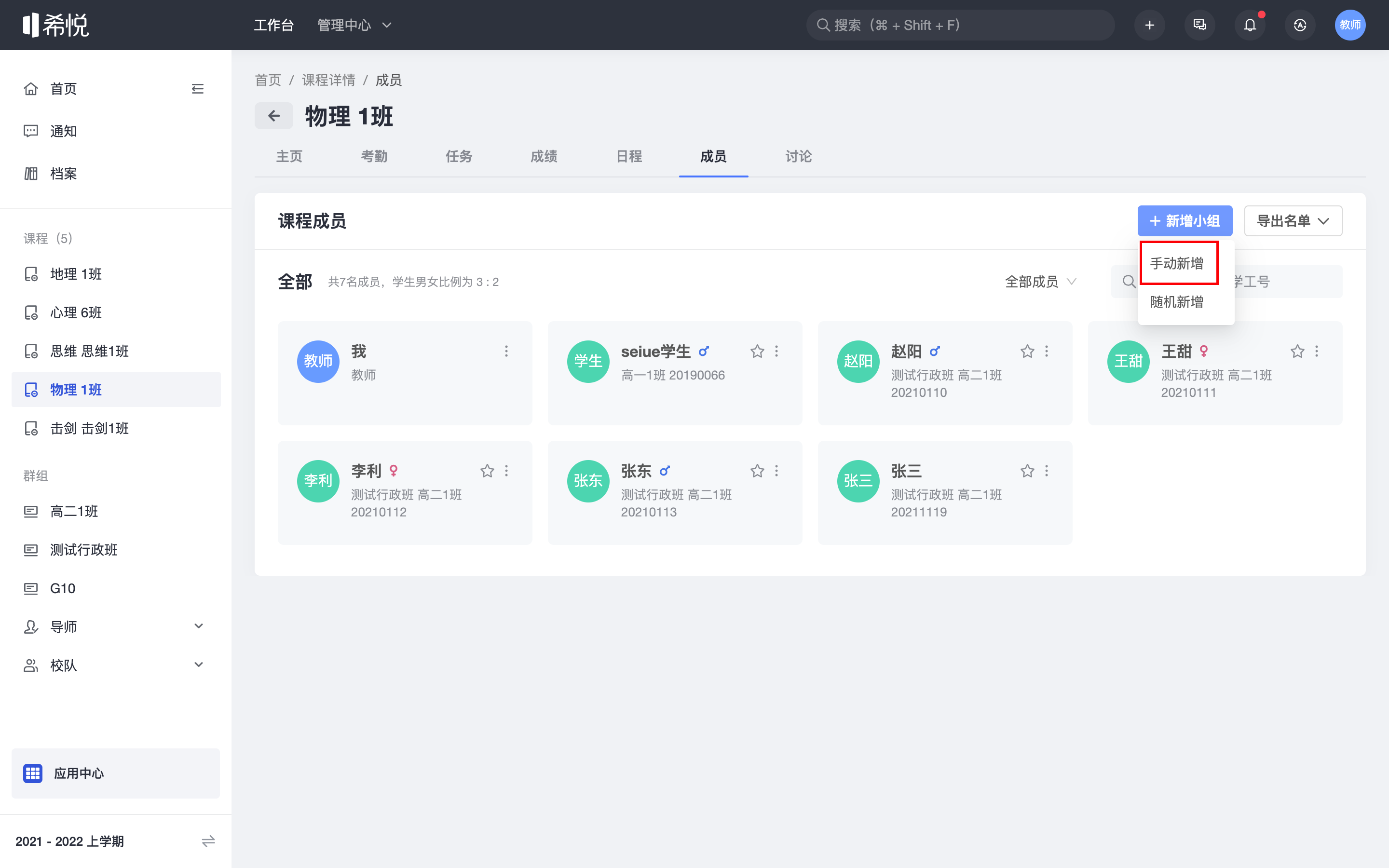1389x868 pixels.
Task: Switch to the 日程 tab
Action: click(x=628, y=156)
